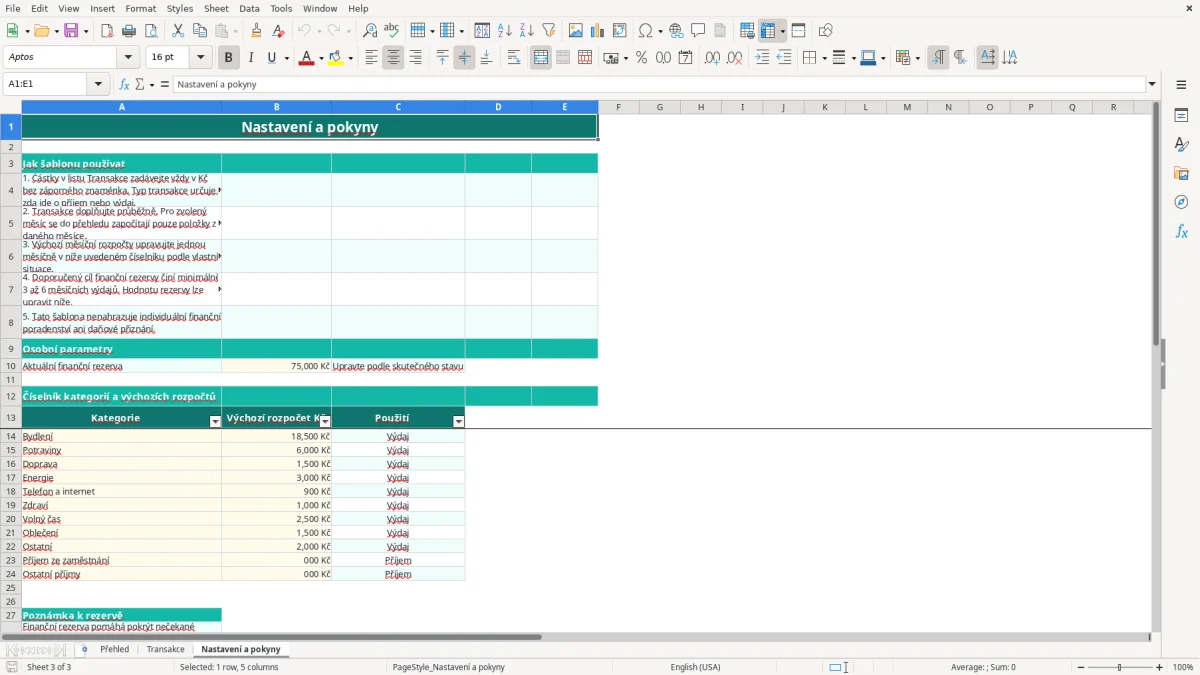Toggle Italic formatting
Screen dimensions: 1200x675
coord(250,58)
